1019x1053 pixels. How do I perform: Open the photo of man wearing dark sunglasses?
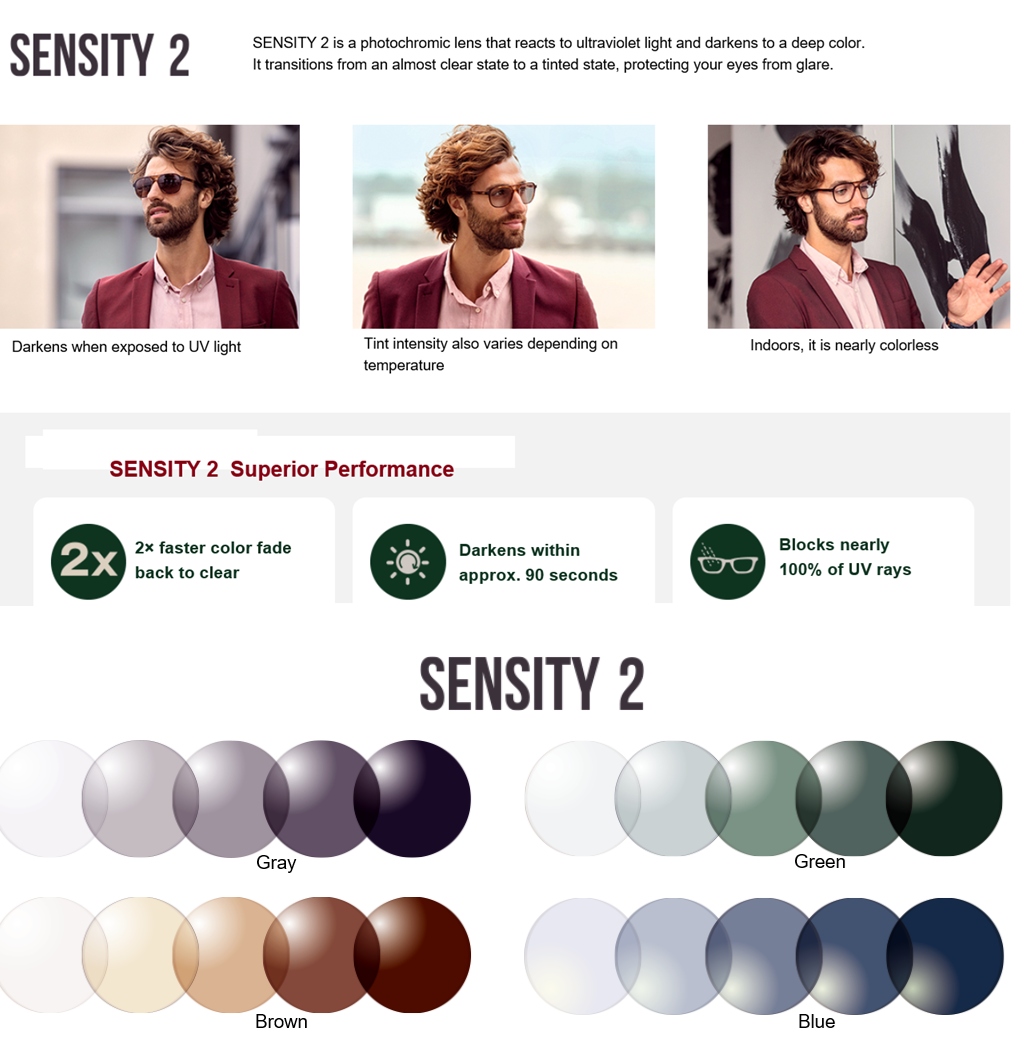tap(150, 226)
